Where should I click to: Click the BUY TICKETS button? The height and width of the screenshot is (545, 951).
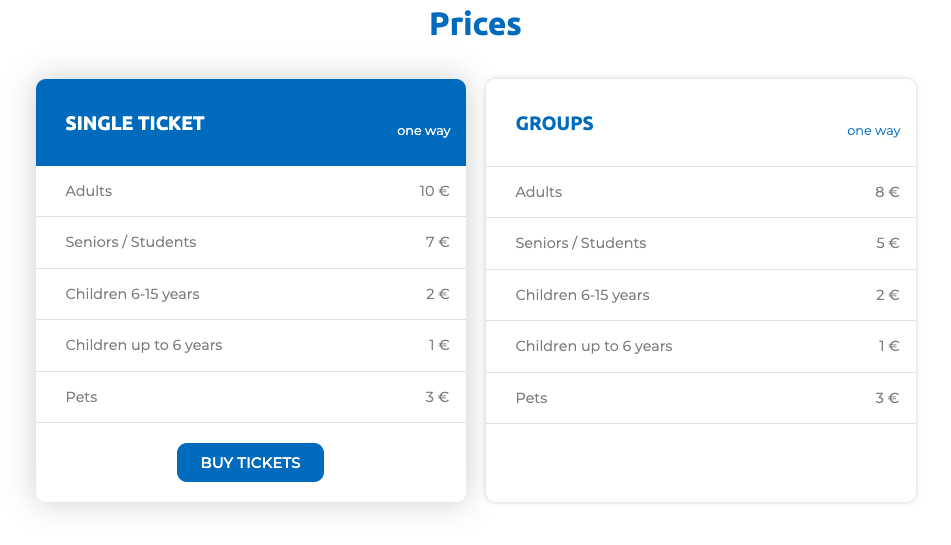250,463
